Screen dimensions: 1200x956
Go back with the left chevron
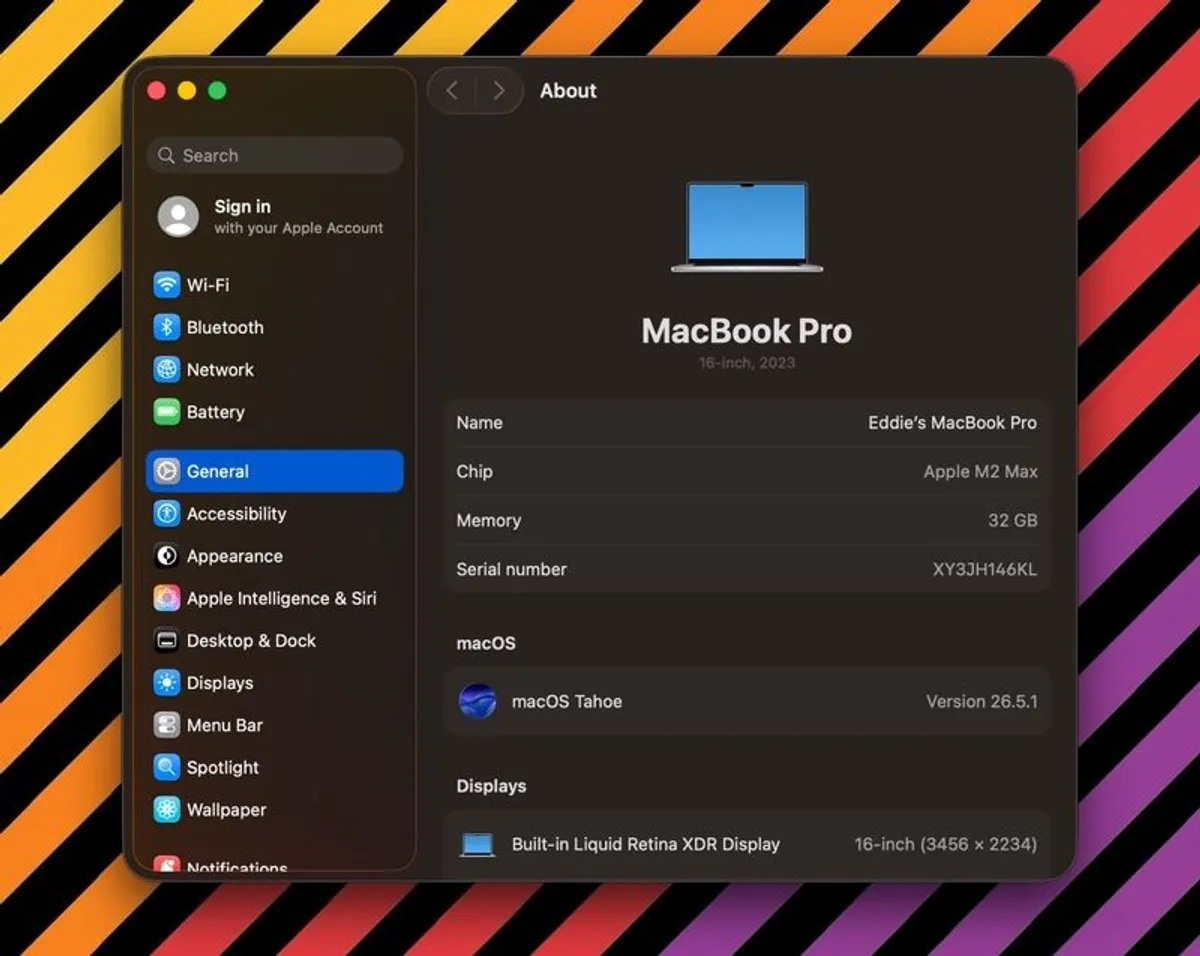point(452,91)
